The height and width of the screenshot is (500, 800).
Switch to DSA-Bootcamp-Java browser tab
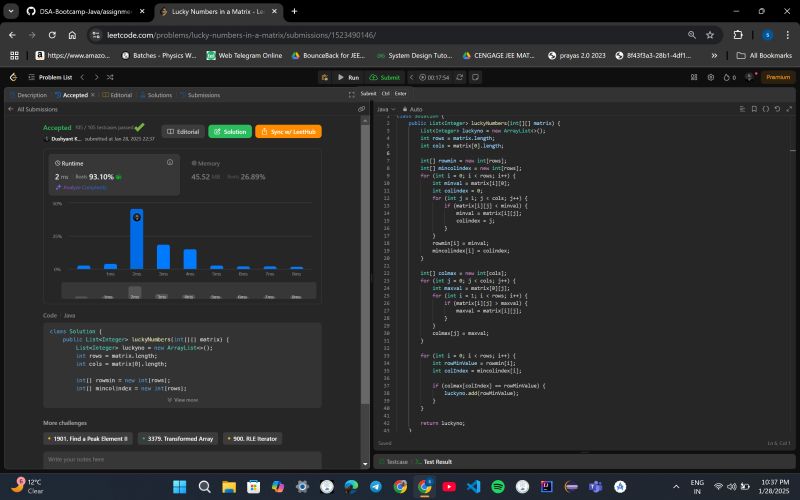(x=85, y=11)
